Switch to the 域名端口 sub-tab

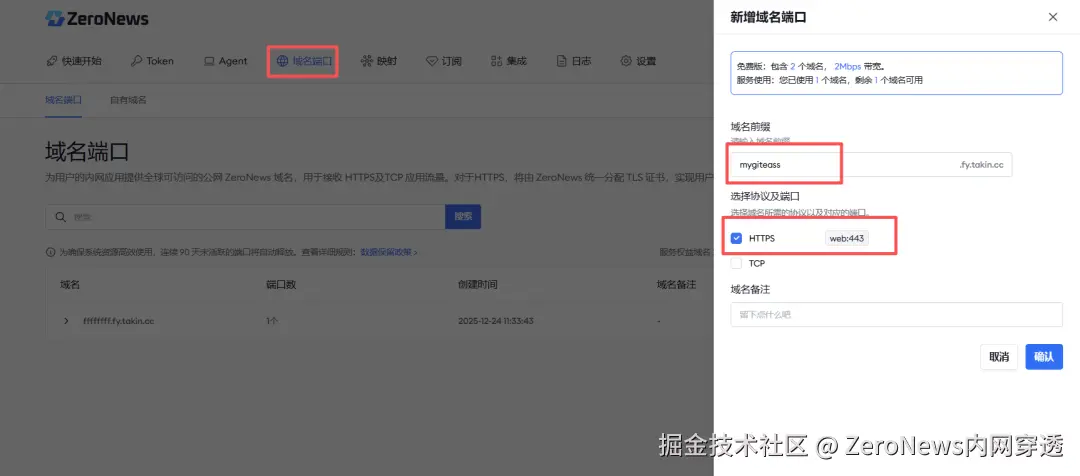(x=63, y=100)
